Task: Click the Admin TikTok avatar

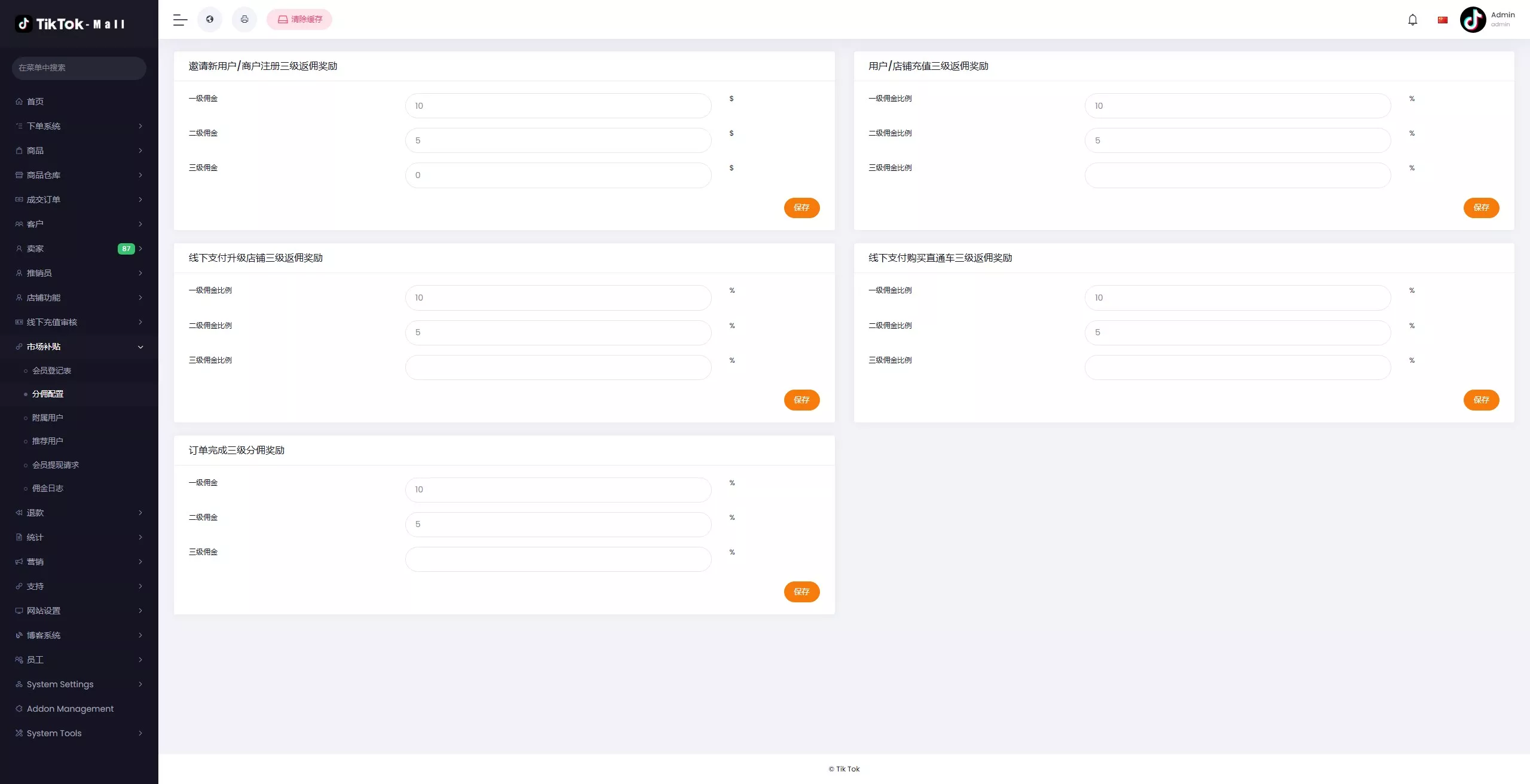Action: [x=1473, y=20]
